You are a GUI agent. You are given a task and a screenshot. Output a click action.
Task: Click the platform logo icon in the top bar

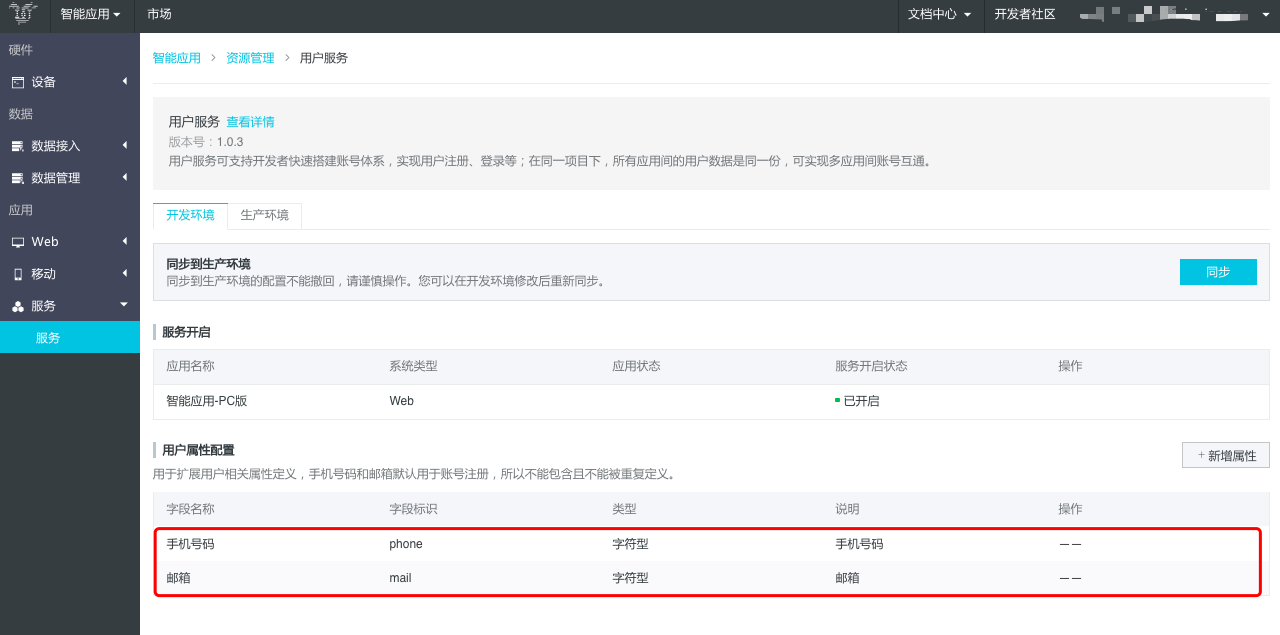(24, 14)
